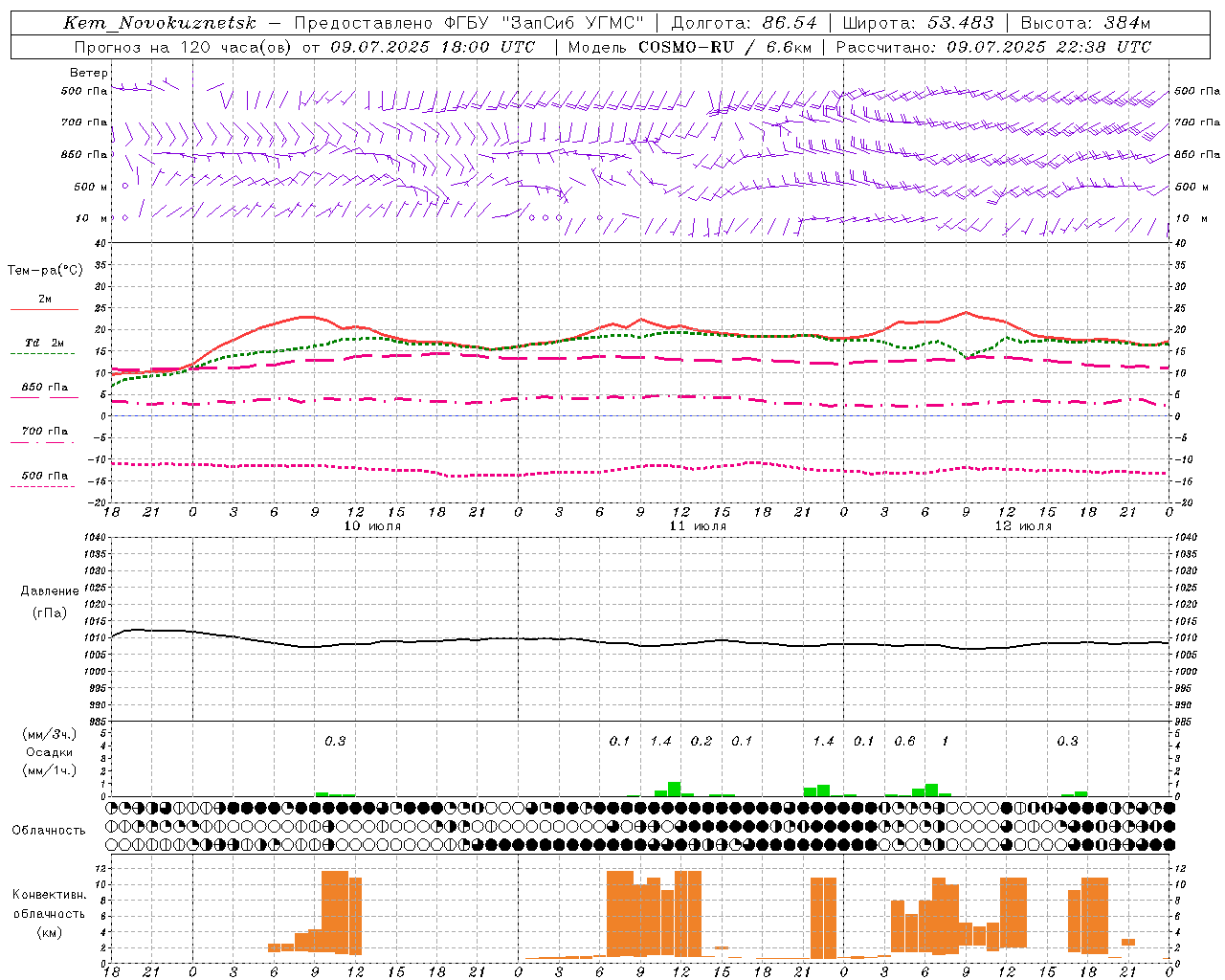Click the 12 июля date label
The width and height of the screenshot is (1225, 980).
(x=1023, y=525)
